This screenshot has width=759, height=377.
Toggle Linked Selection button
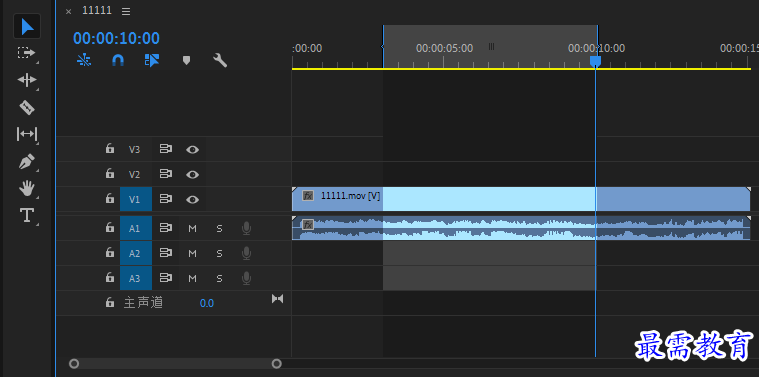point(152,60)
